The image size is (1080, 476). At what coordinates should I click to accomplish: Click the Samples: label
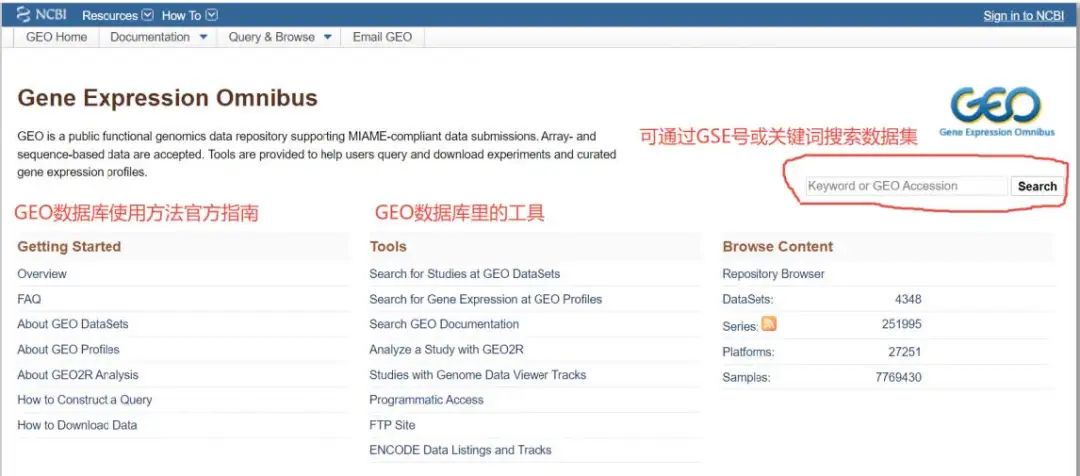coord(747,377)
